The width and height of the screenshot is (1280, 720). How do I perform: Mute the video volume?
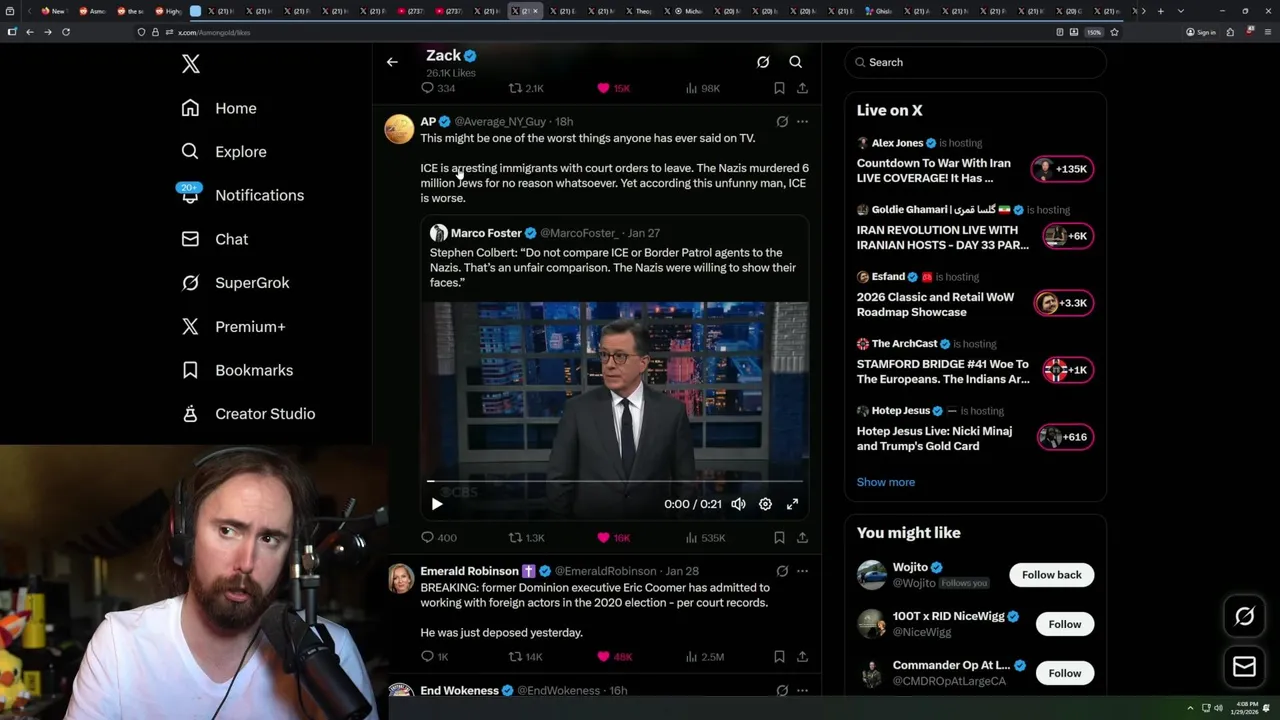pyautogui.click(x=738, y=504)
